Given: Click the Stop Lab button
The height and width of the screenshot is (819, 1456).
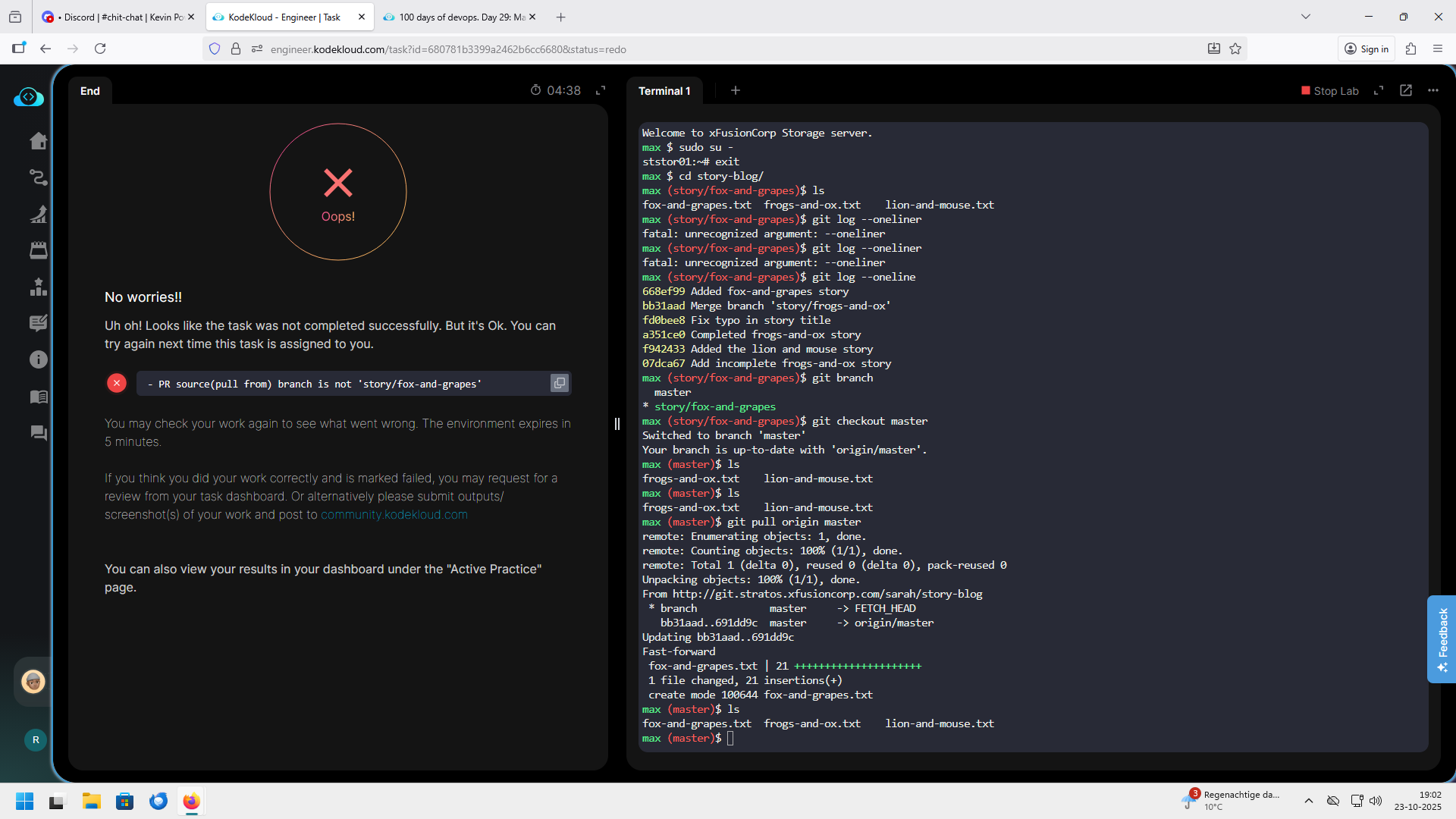Looking at the screenshot, I should 1329,91.
